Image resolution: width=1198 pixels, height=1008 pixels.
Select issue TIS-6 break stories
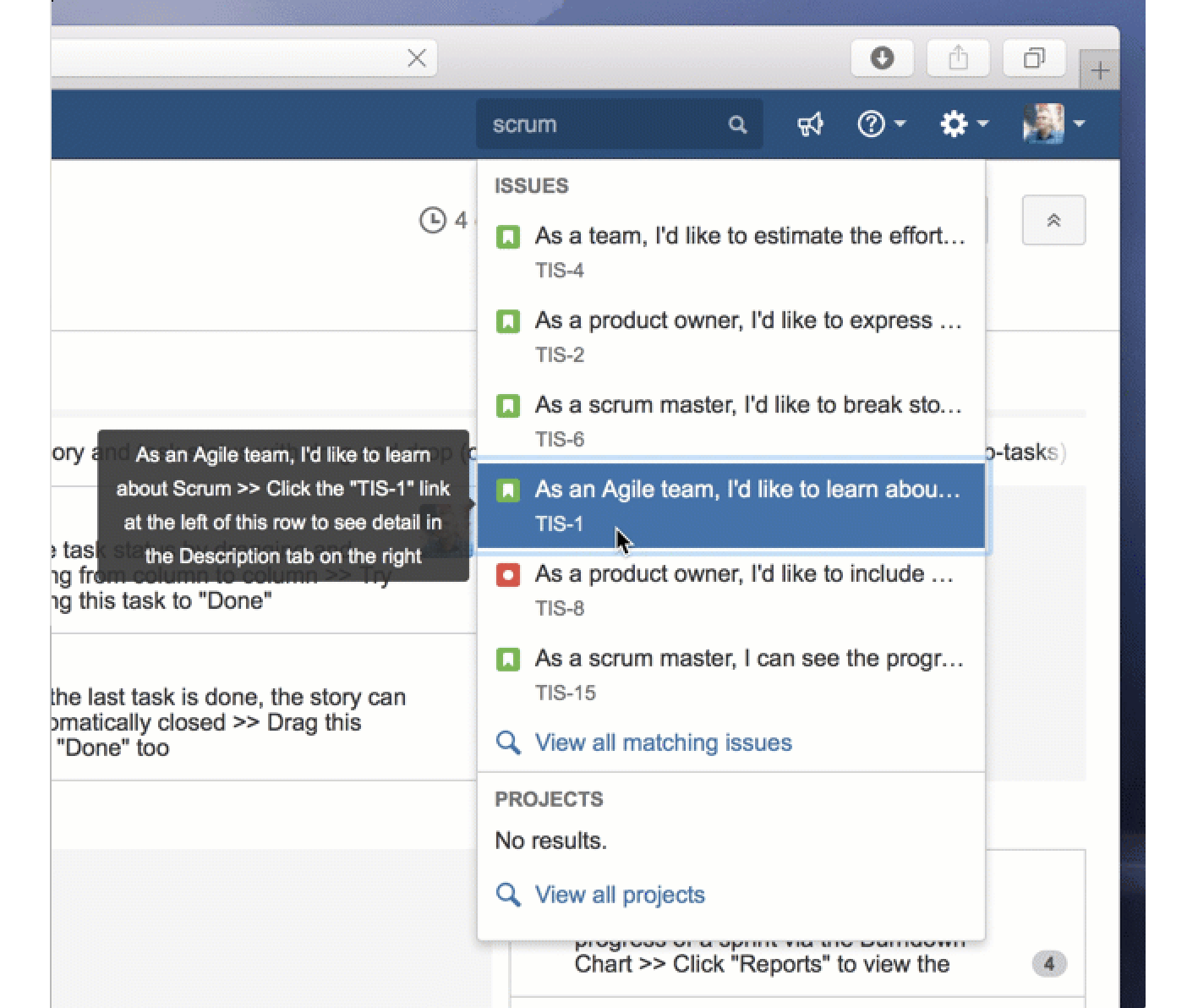[731, 421]
